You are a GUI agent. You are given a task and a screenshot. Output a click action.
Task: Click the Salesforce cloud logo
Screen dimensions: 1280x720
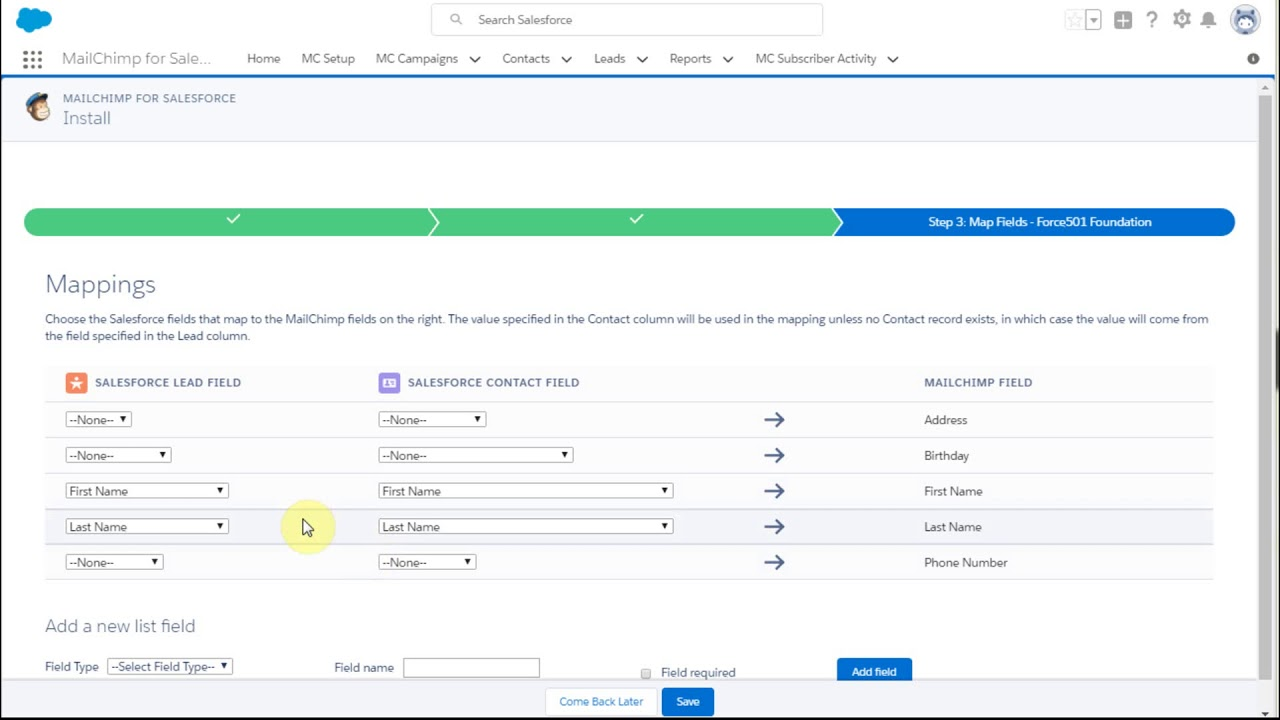click(34, 19)
